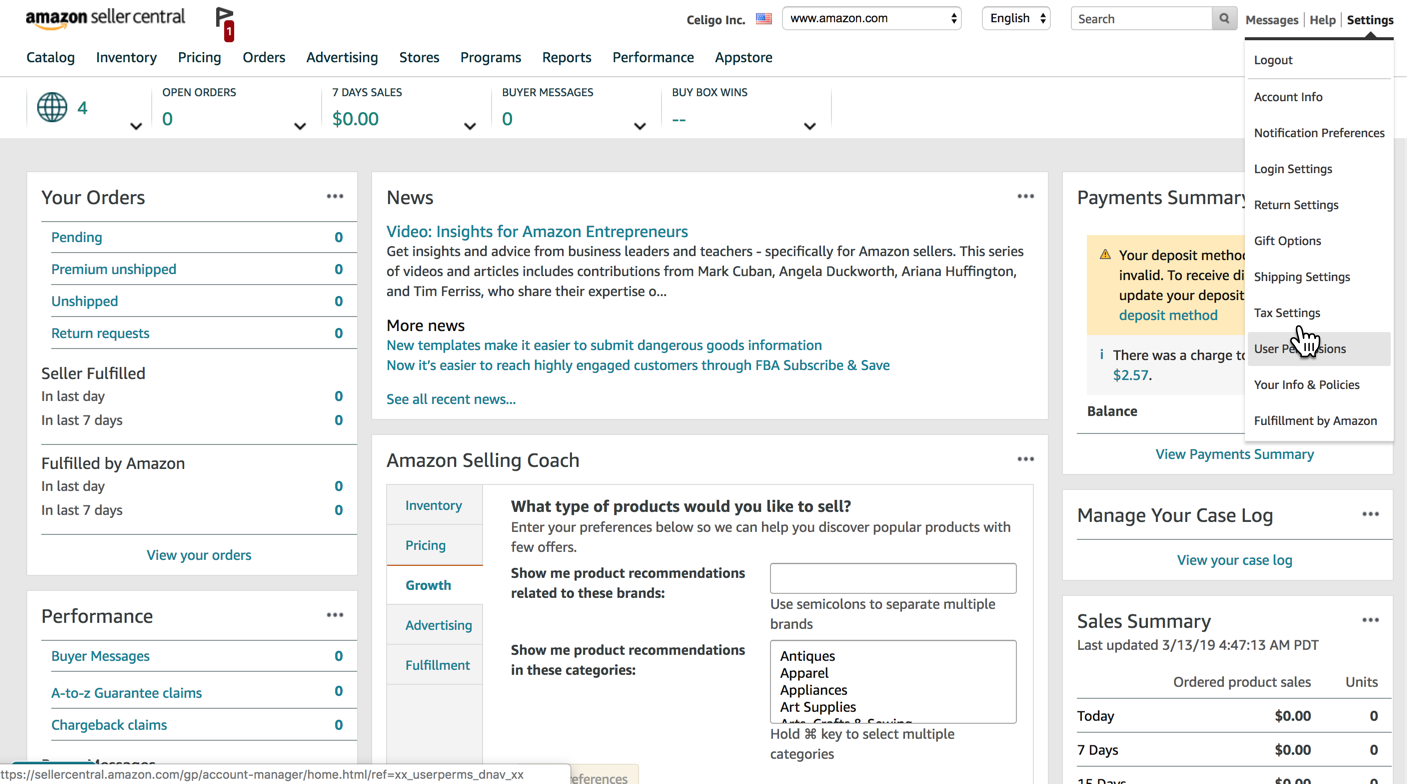Screen dimensions: 1408x784
Task: Select User Permissions in the Settings menu
Action: pos(1300,349)
